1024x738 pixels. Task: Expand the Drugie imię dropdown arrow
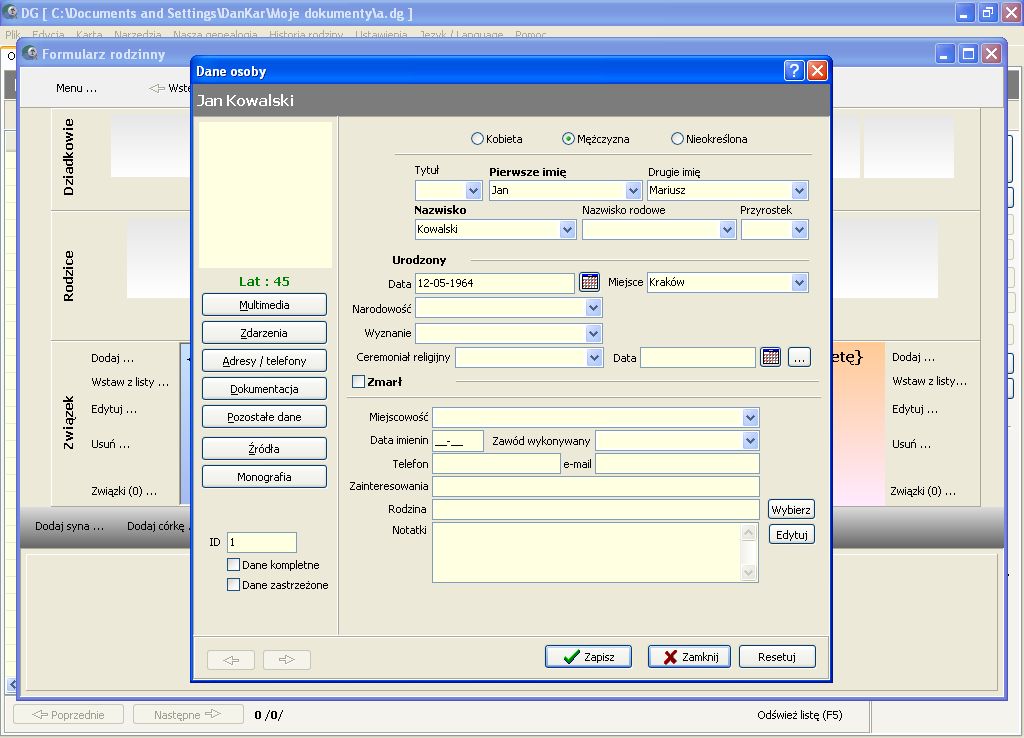[x=799, y=191]
